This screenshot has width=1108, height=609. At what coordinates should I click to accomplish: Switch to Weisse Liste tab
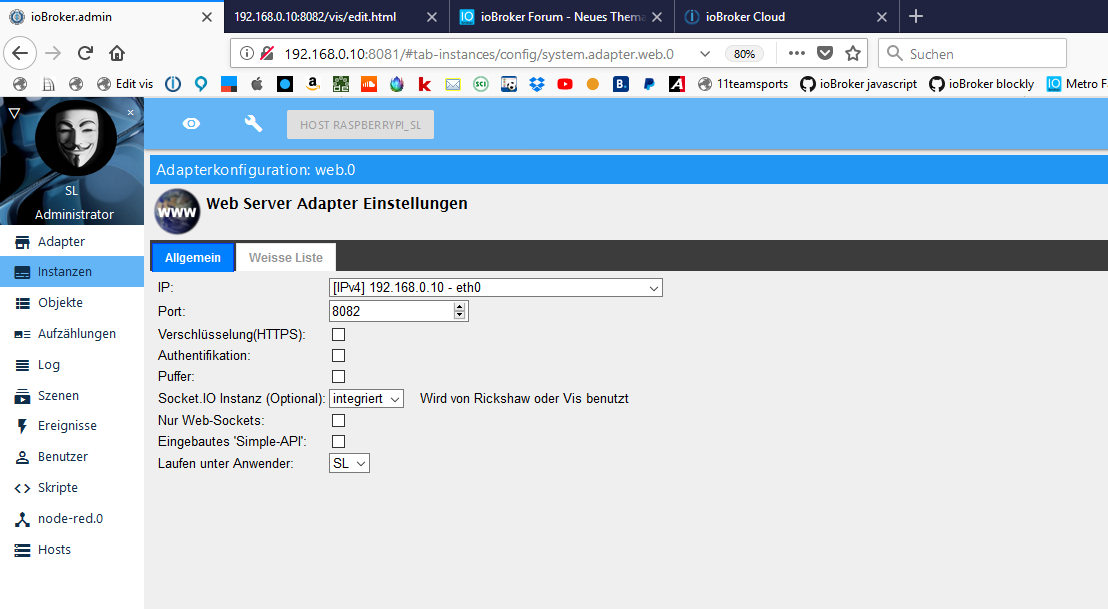coord(286,258)
